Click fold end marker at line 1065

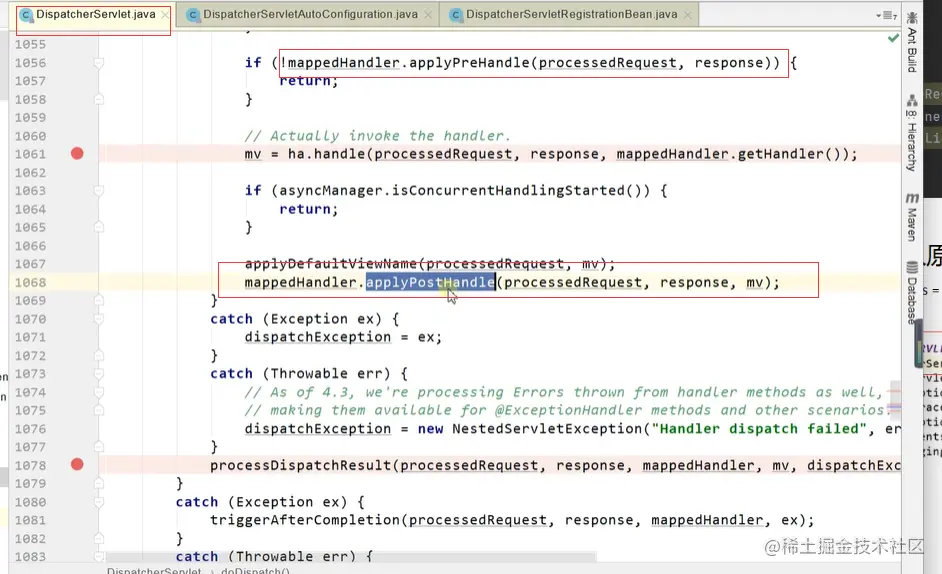point(99,227)
